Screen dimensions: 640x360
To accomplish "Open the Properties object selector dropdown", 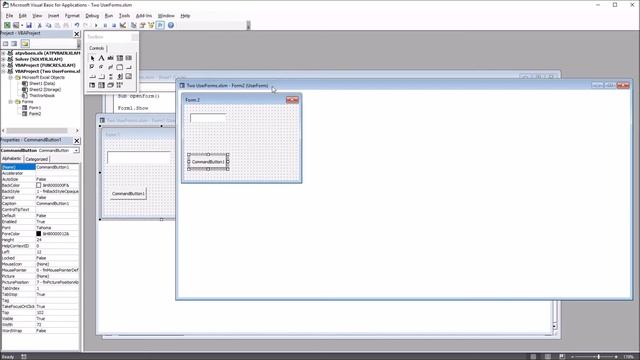I will tap(76, 151).
